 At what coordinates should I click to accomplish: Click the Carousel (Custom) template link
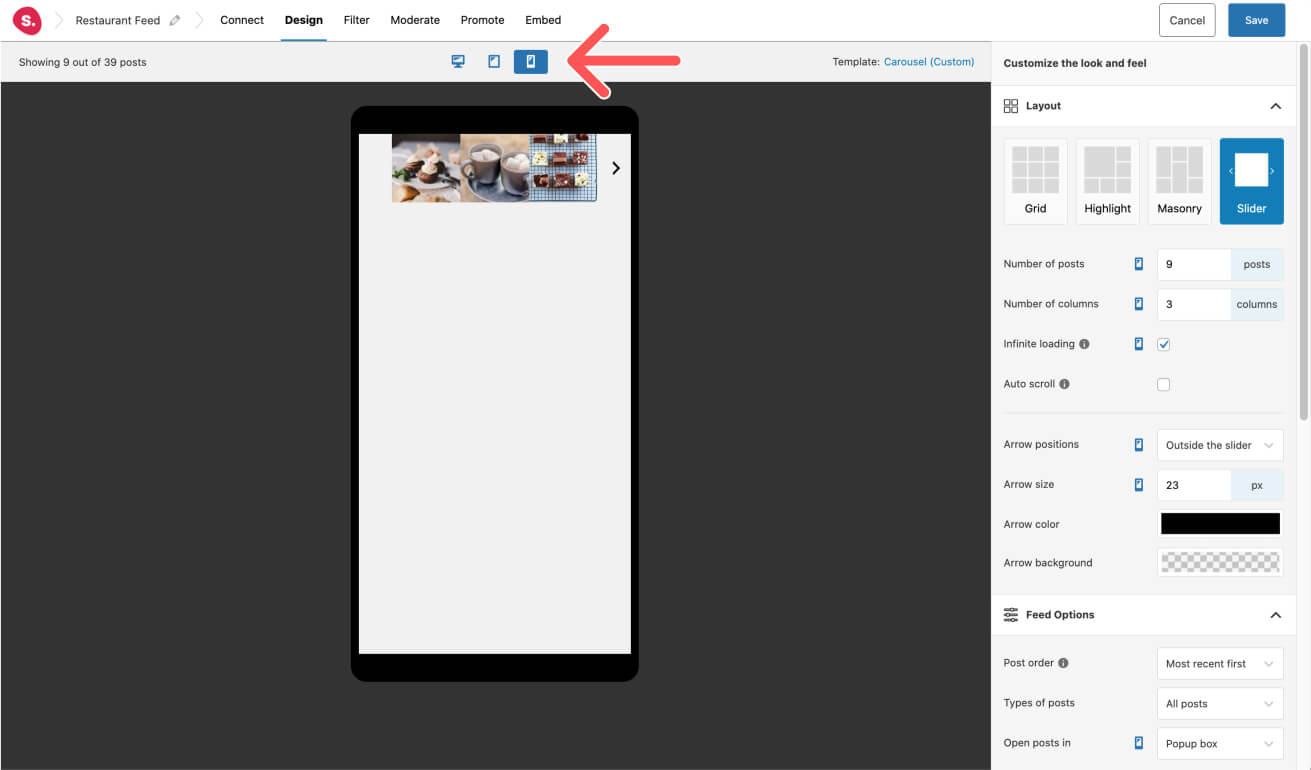click(928, 62)
